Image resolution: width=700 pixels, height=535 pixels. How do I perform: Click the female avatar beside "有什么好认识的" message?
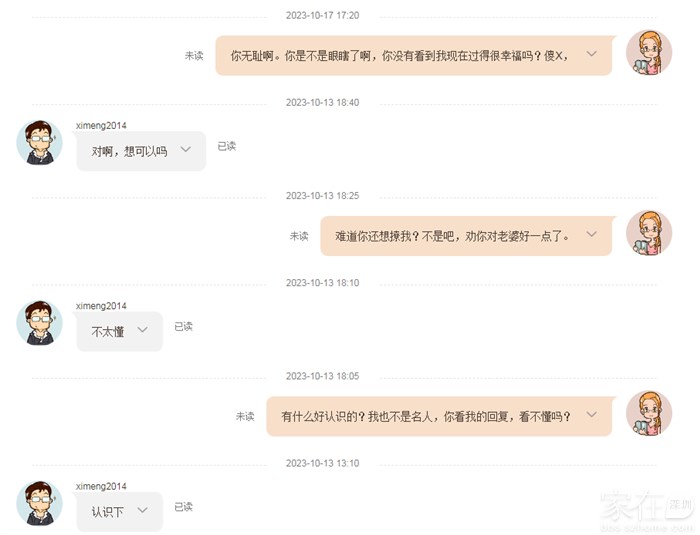(x=648, y=414)
